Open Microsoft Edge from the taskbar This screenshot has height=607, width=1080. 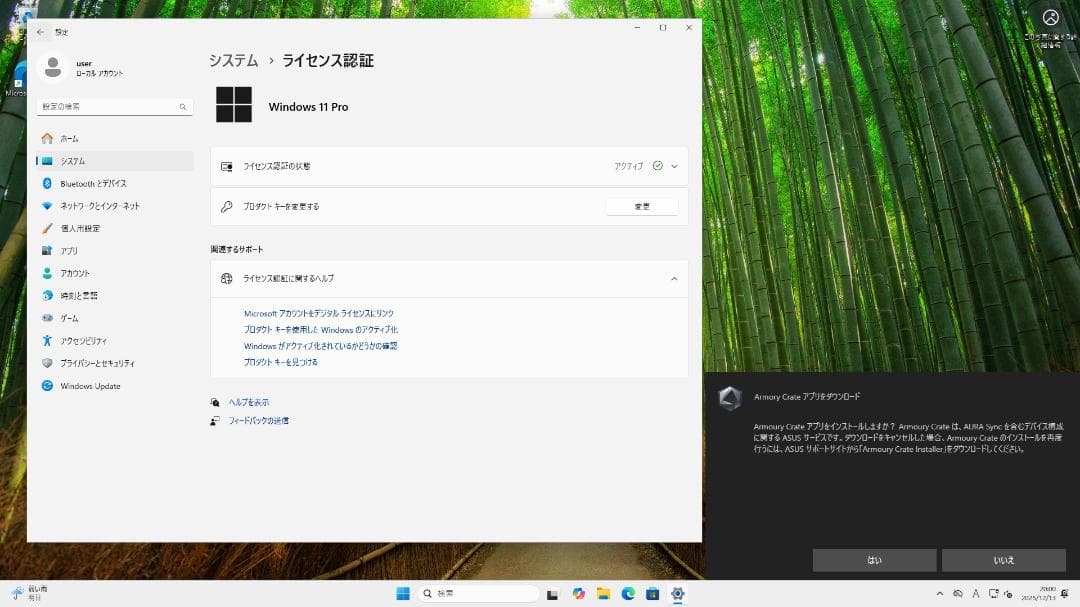[x=630, y=593]
